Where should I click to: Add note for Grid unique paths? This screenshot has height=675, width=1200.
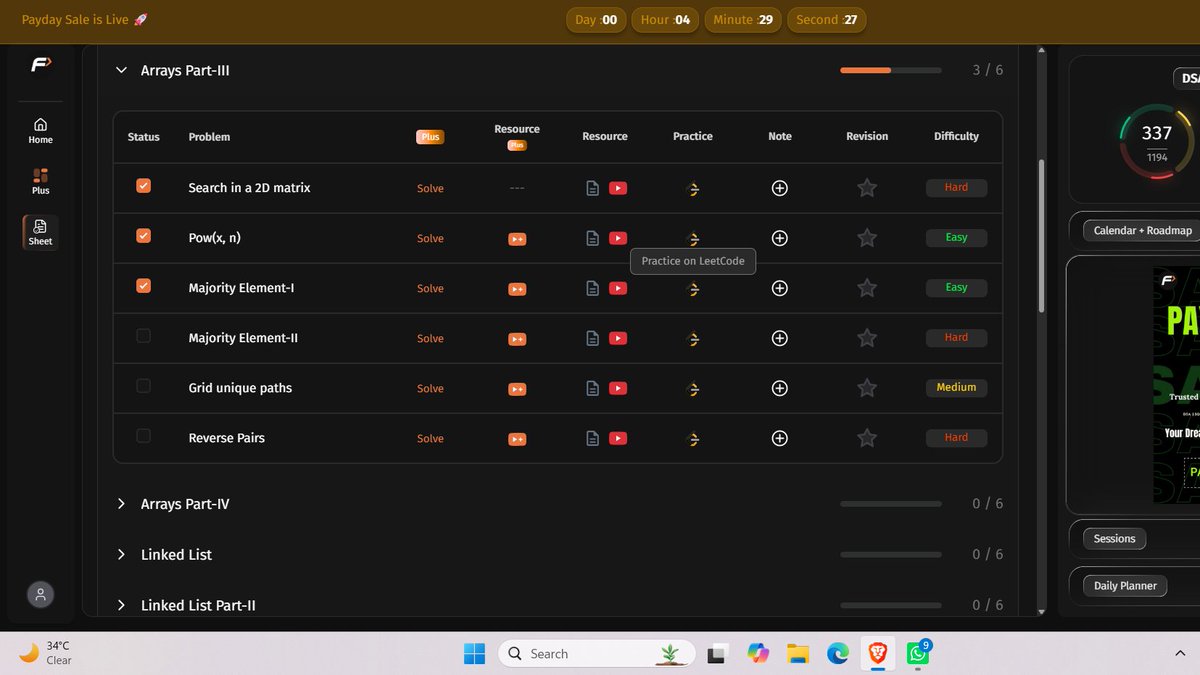[780, 388]
